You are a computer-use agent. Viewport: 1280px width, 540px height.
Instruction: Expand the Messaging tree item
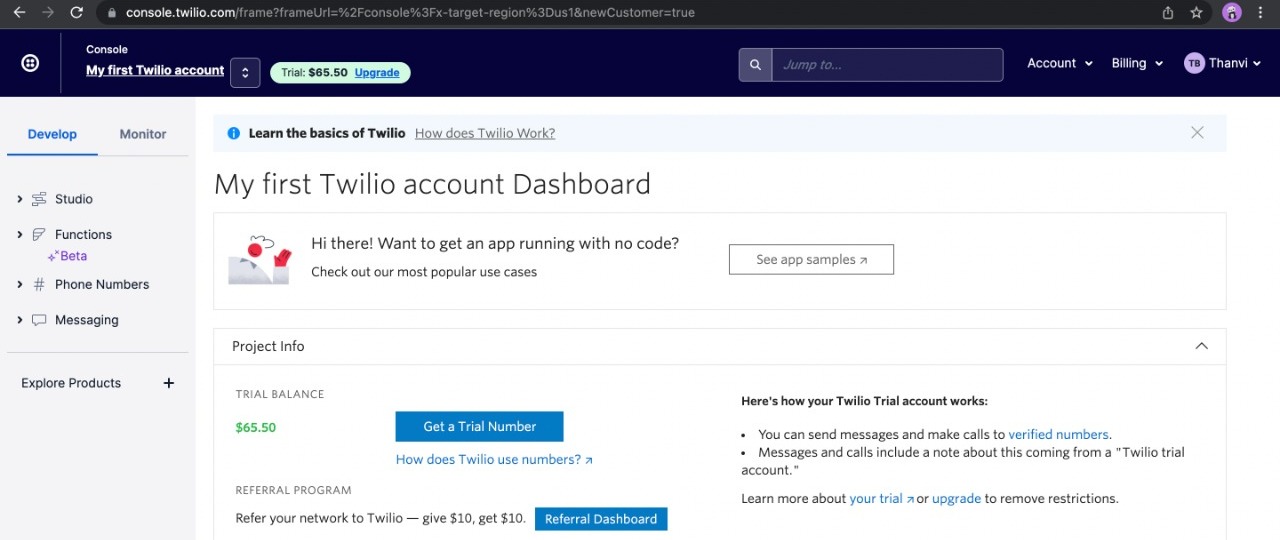coord(20,320)
